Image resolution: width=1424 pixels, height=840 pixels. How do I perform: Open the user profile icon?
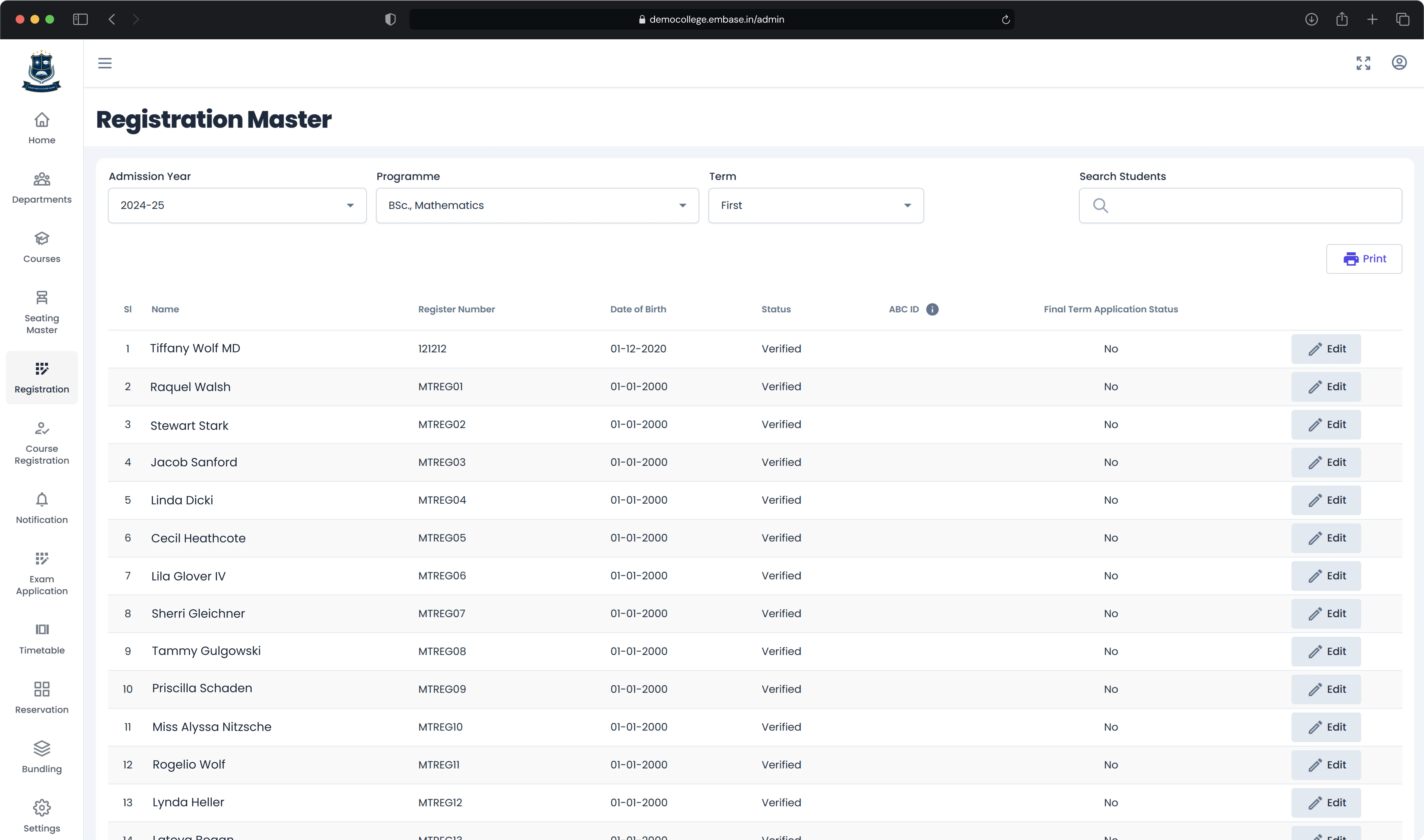tap(1399, 63)
